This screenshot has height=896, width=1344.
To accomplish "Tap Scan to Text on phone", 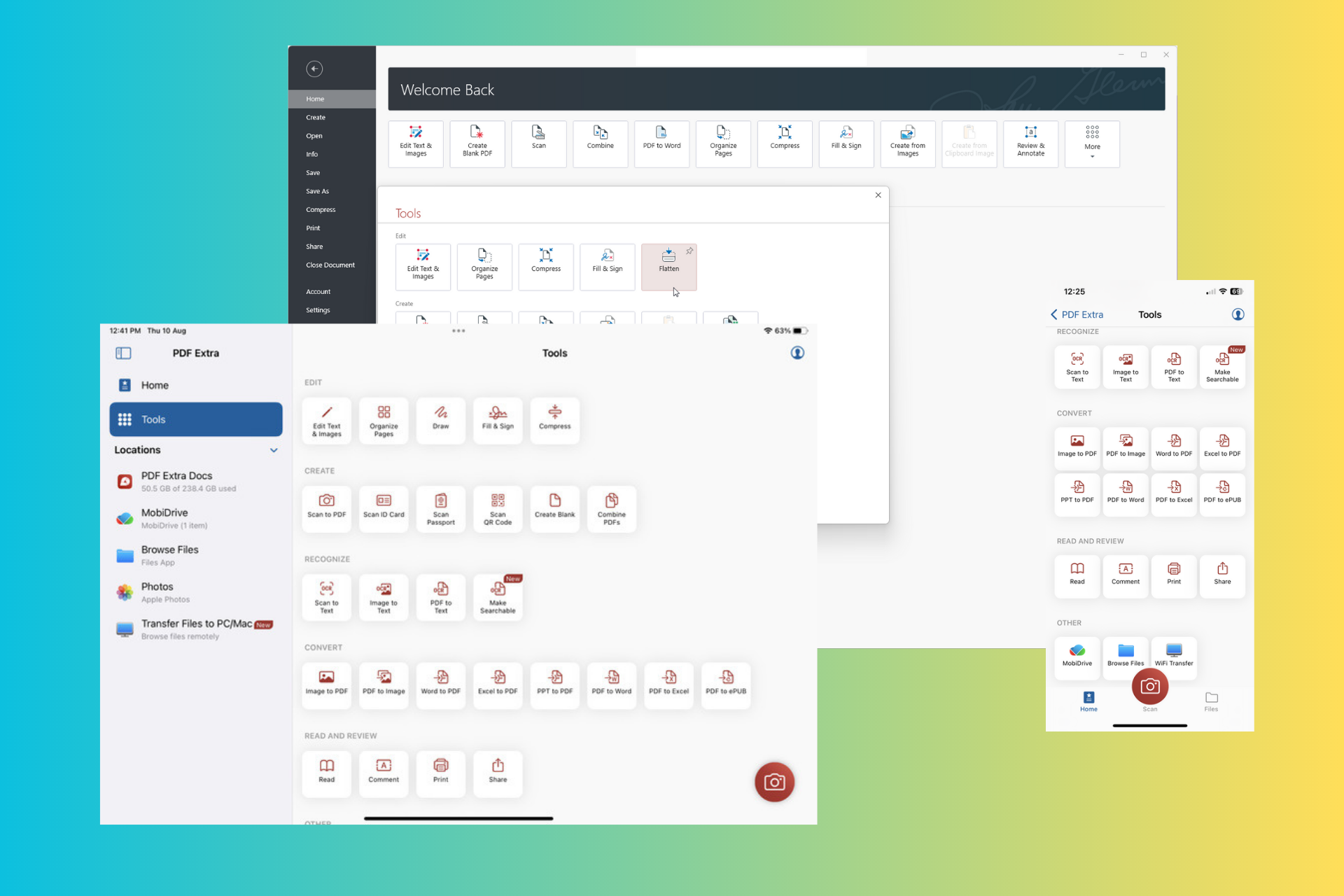I will (x=1077, y=367).
